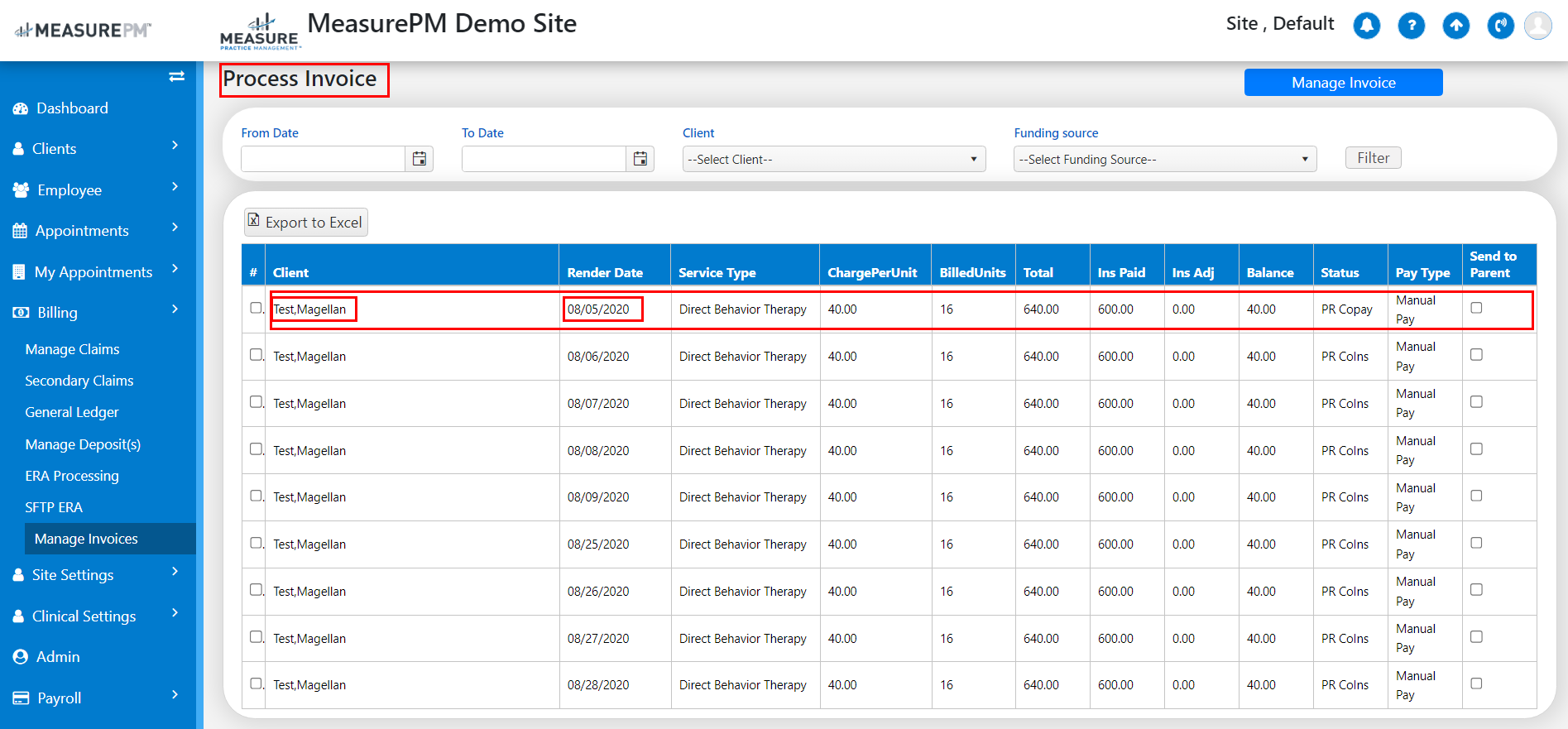Check Send to Parent for 08/08/2020 row
The height and width of the screenshot is (729, 1568).
pyautogui.click(x=1476, y=448)
